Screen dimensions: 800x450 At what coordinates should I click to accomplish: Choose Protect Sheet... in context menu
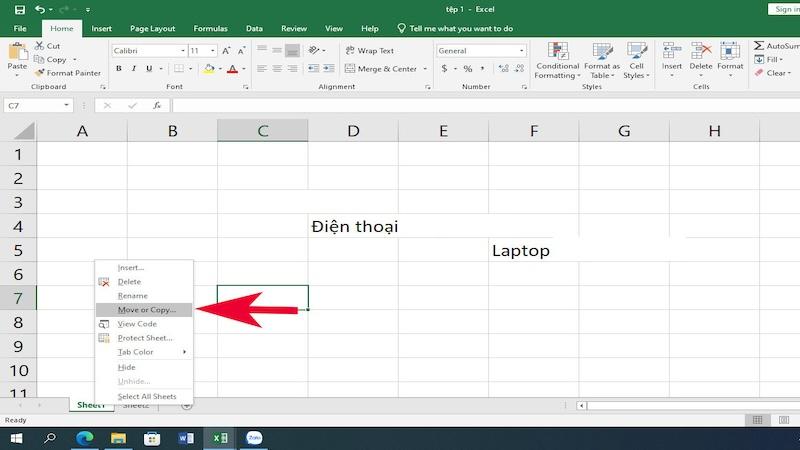144,338
